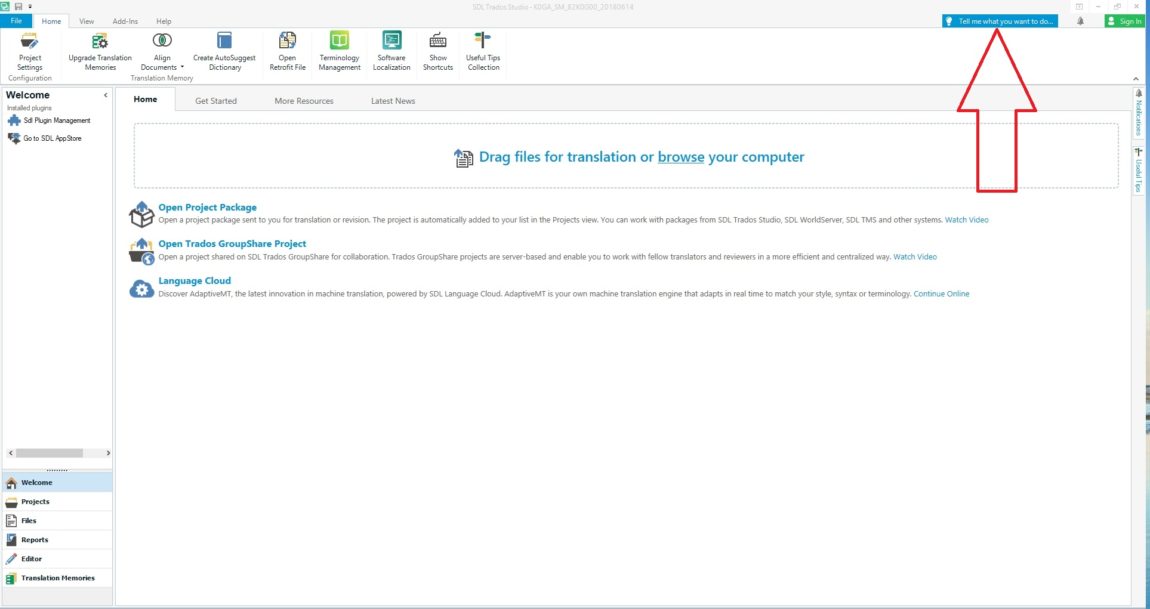Open the Software Localization tool
This screenshot has width=1150, height=609.
click(x=392, y=51)
